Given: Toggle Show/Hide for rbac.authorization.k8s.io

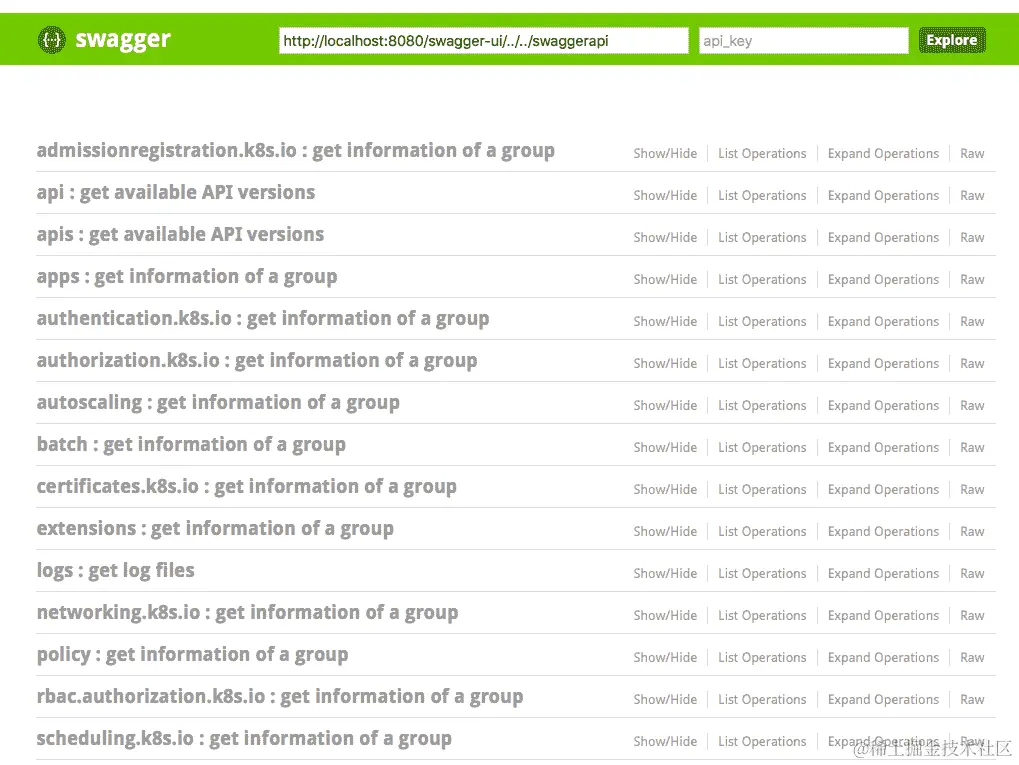Looking at the screenshot, I should click(665, 699).
